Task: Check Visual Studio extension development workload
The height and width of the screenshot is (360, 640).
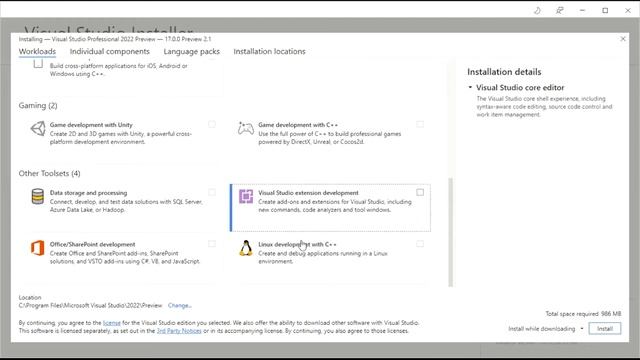Action: tap(420, 192)
